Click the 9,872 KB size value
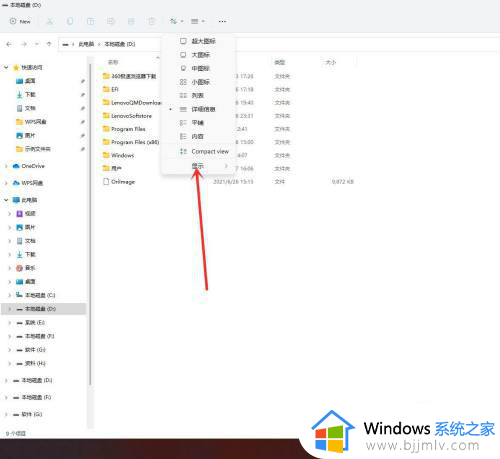This screenshot has width=500, height=459. pyautogui.click(x=343, y=182)
